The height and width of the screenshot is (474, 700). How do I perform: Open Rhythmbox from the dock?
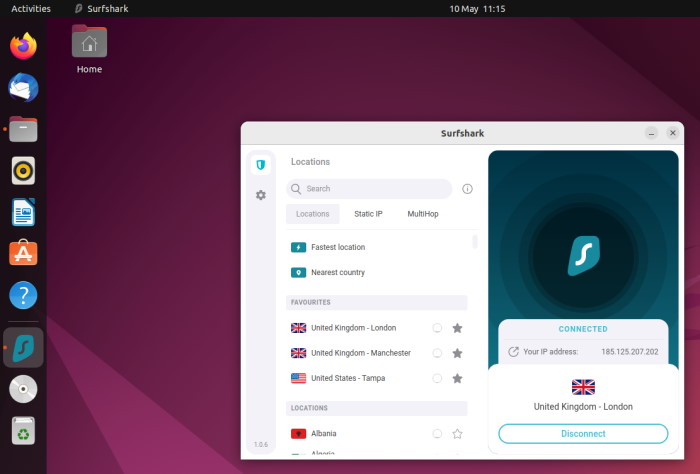[x=23, y=170]
